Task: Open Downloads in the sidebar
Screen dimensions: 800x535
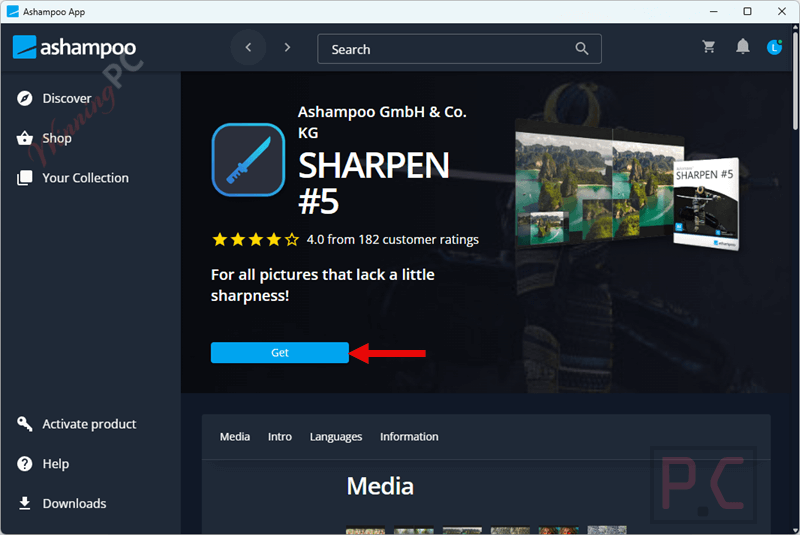Action: pos(74,503)
